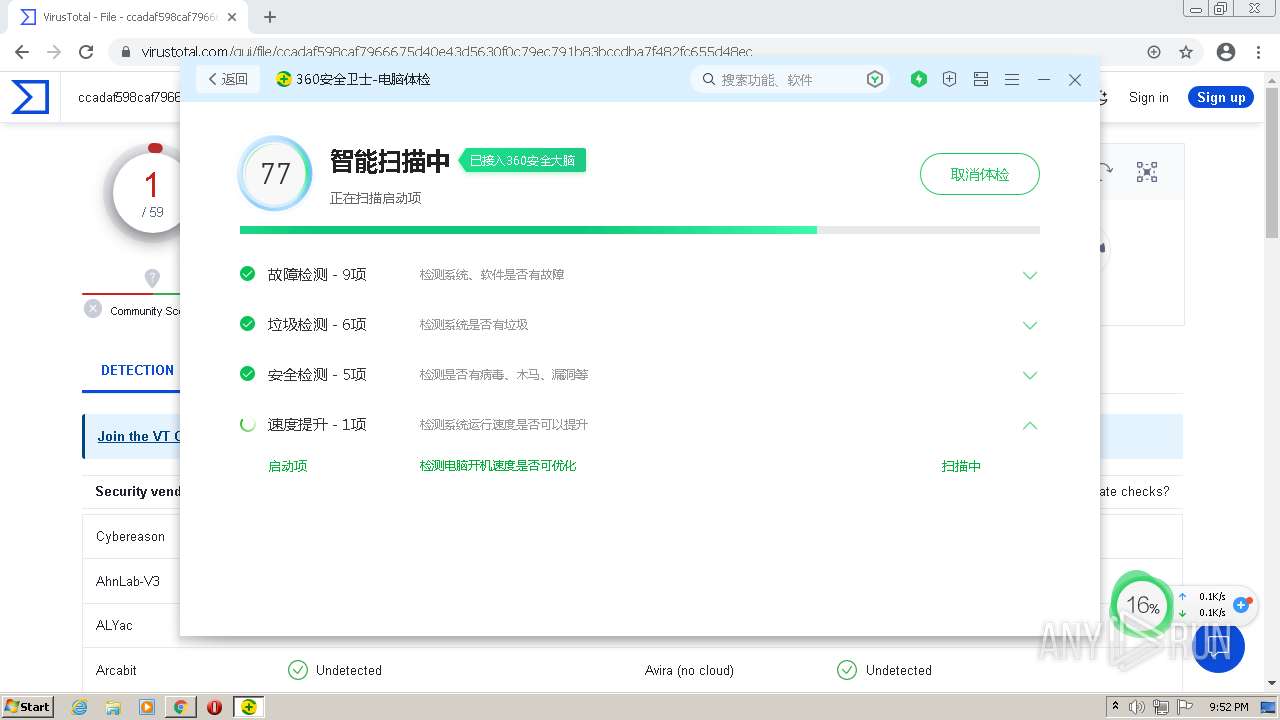Screen dimensions: 1280x720
Task: Click the 360 floating 16% memory ball
Action: [1141, 604]
